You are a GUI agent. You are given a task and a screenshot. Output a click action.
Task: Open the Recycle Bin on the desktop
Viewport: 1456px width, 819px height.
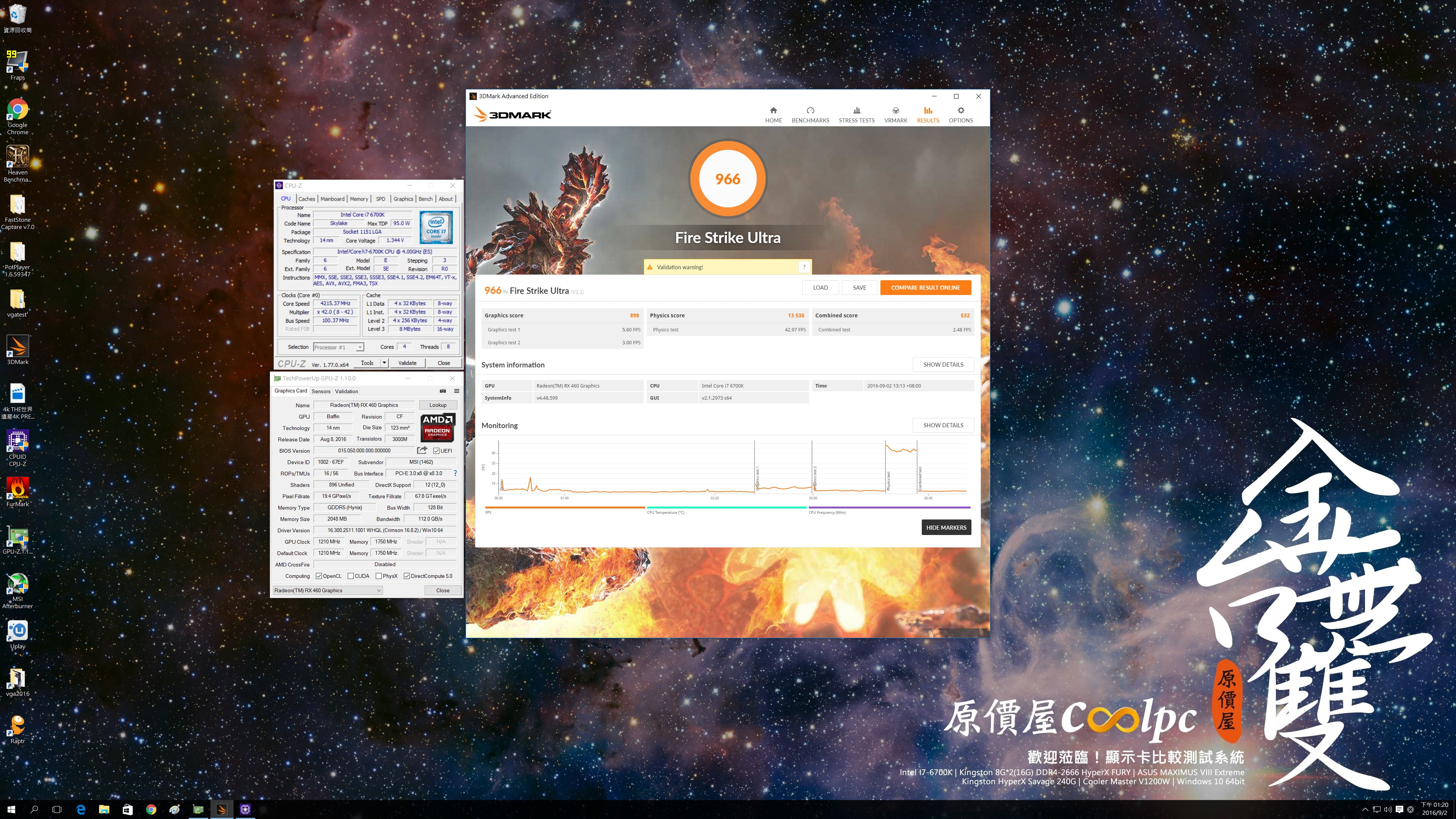coord(17,18)
